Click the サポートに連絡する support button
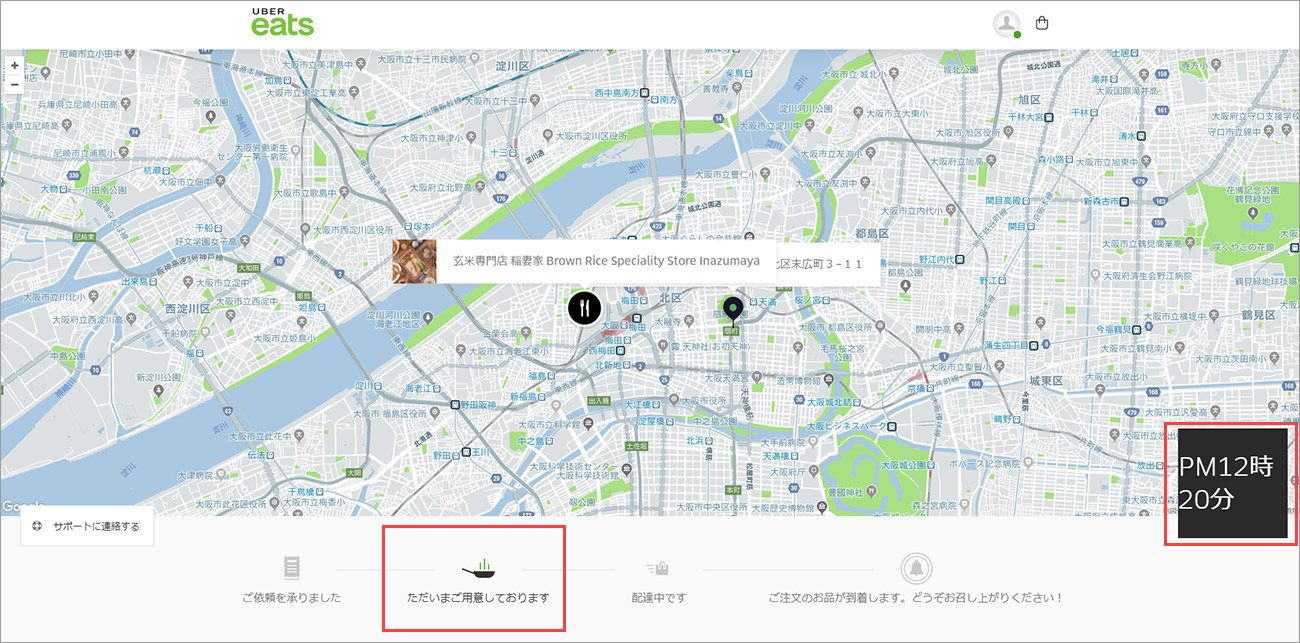Image resolution: width=1300 pixels, height=643 pixels. pos(87,526)
